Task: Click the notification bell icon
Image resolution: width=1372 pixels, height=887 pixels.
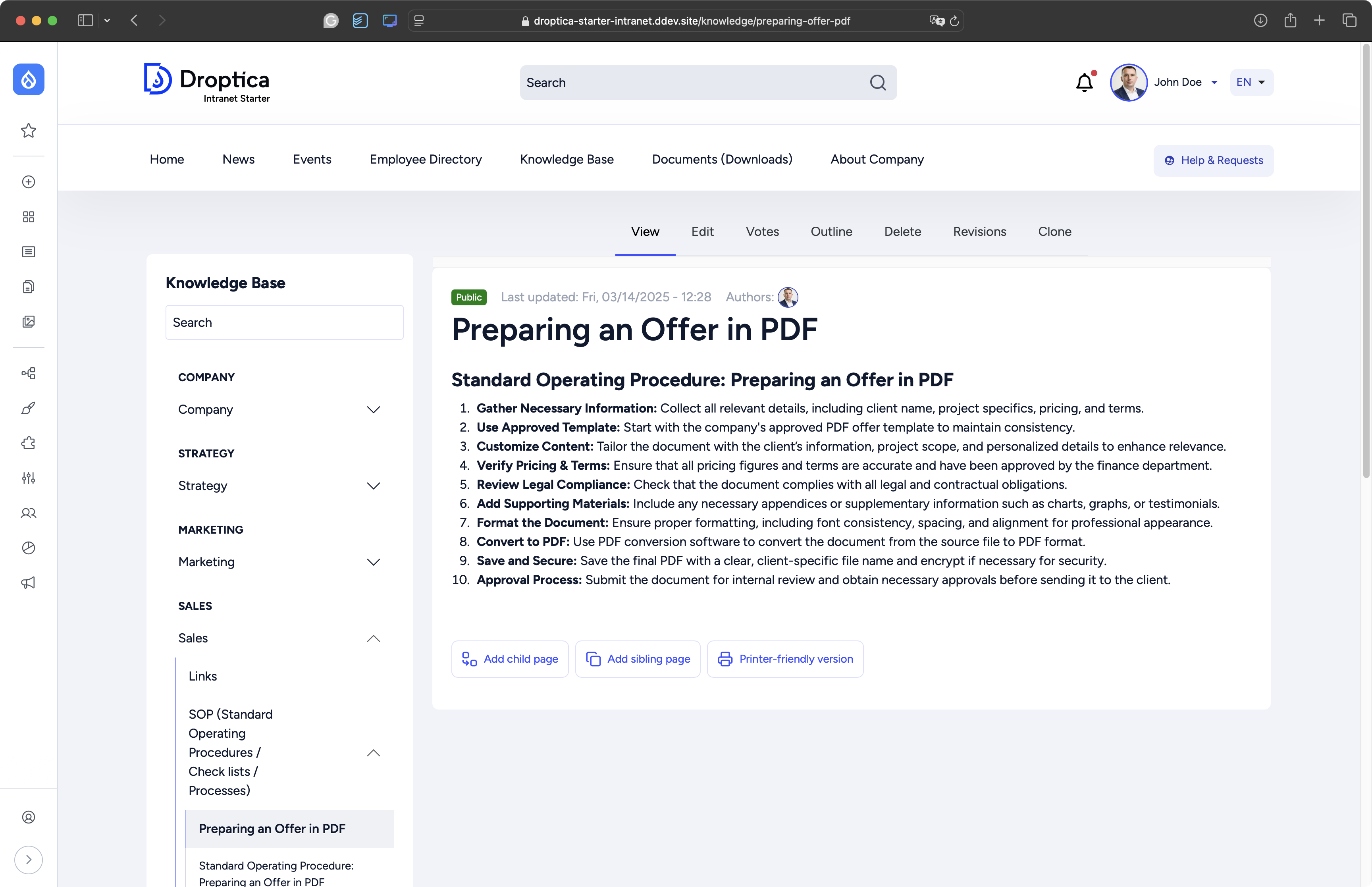Action: [1084, 82]
